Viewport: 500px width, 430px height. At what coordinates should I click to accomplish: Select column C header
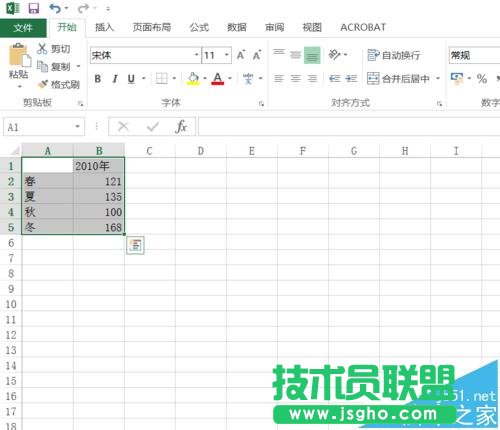coord(150,151)
